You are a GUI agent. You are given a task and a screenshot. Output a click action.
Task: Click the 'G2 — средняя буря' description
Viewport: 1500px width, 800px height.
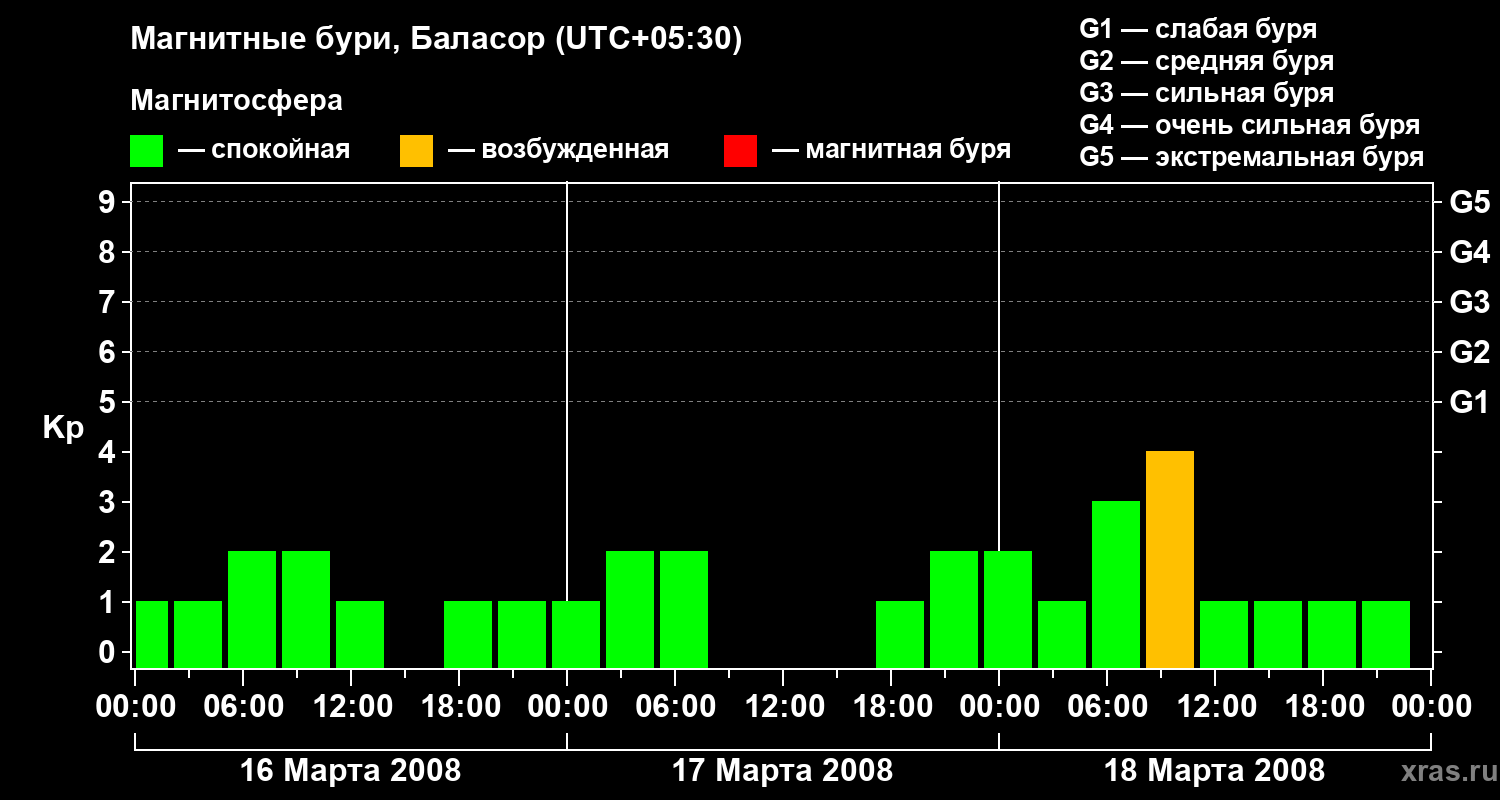(x=1207, y=61)
